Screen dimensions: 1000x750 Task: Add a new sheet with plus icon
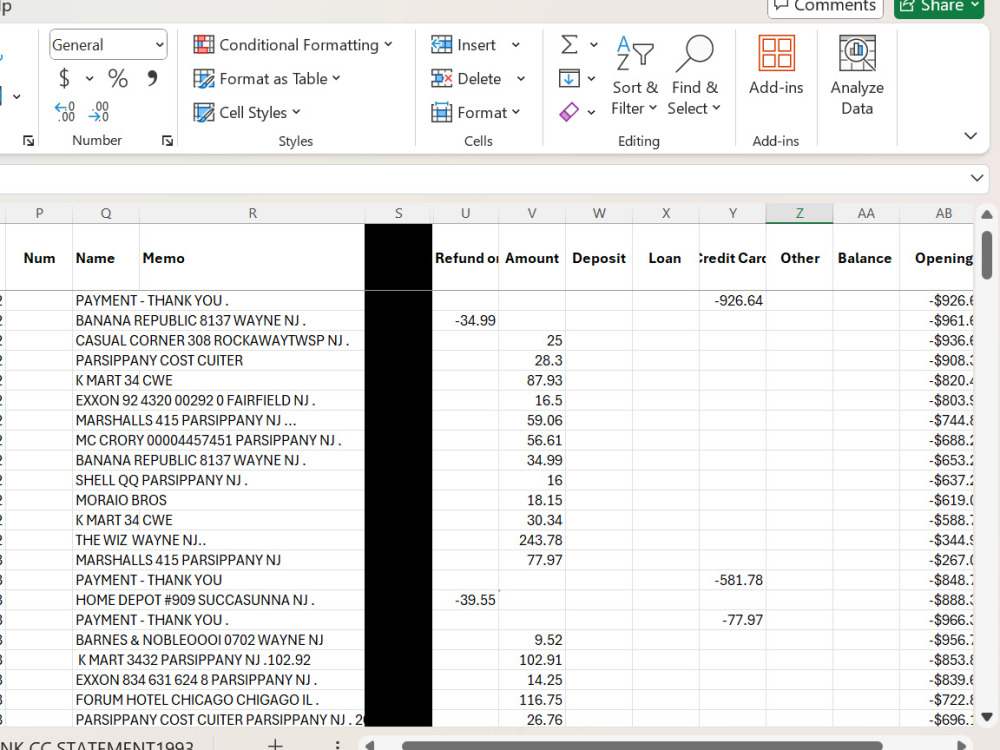coord(275,744)
